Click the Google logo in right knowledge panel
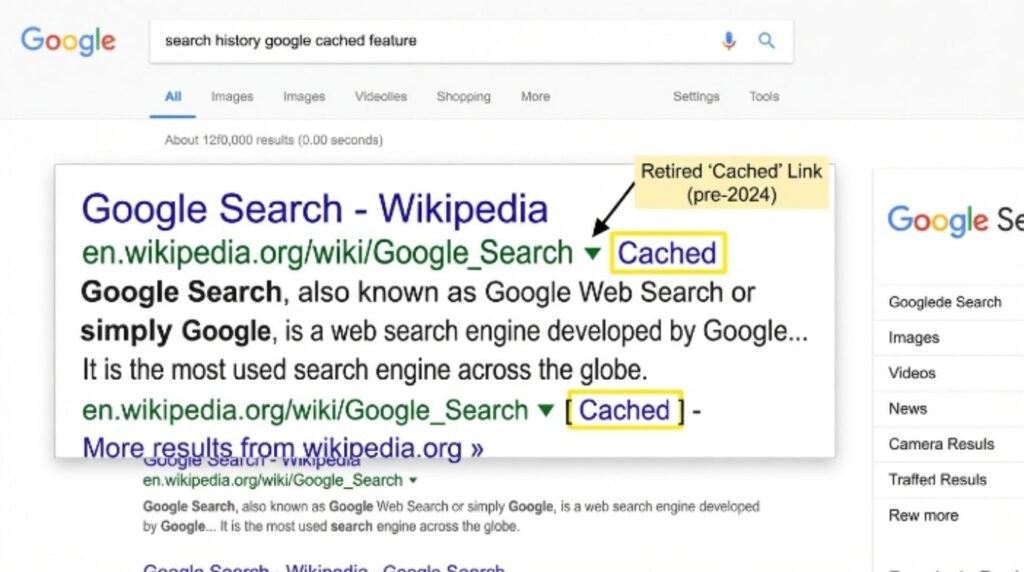This screenshot has height=572, width=1024. [937, 220]
